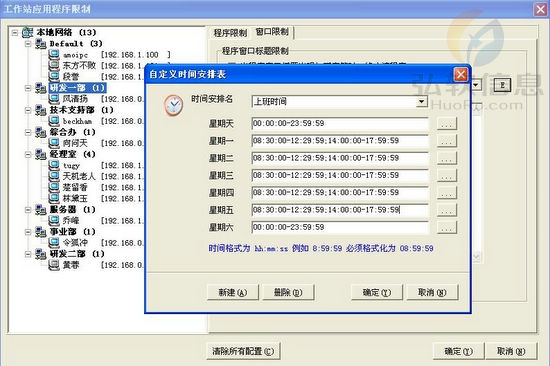
Task: Select the tugy computer icon
Action: coord(54,165)
